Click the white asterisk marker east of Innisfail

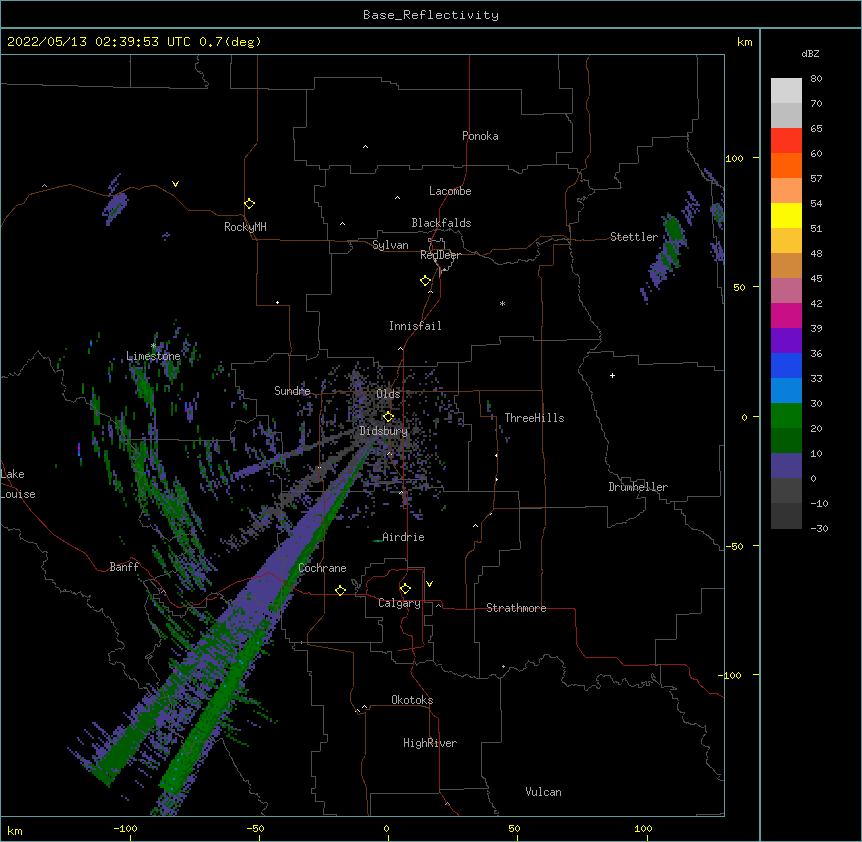click(x=502, y=303)
